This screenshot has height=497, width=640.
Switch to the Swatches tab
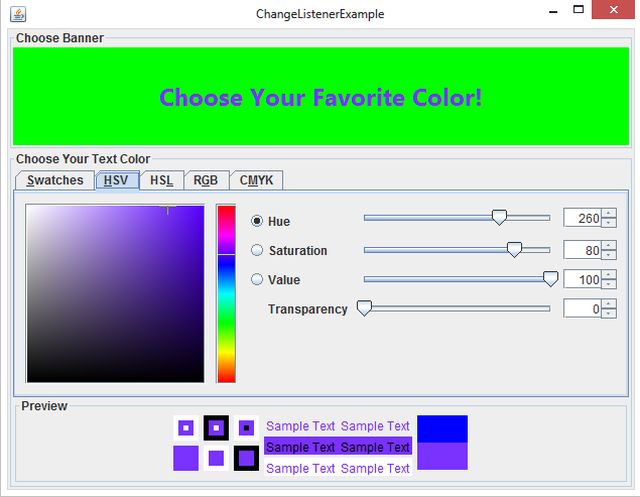point(55,180)
